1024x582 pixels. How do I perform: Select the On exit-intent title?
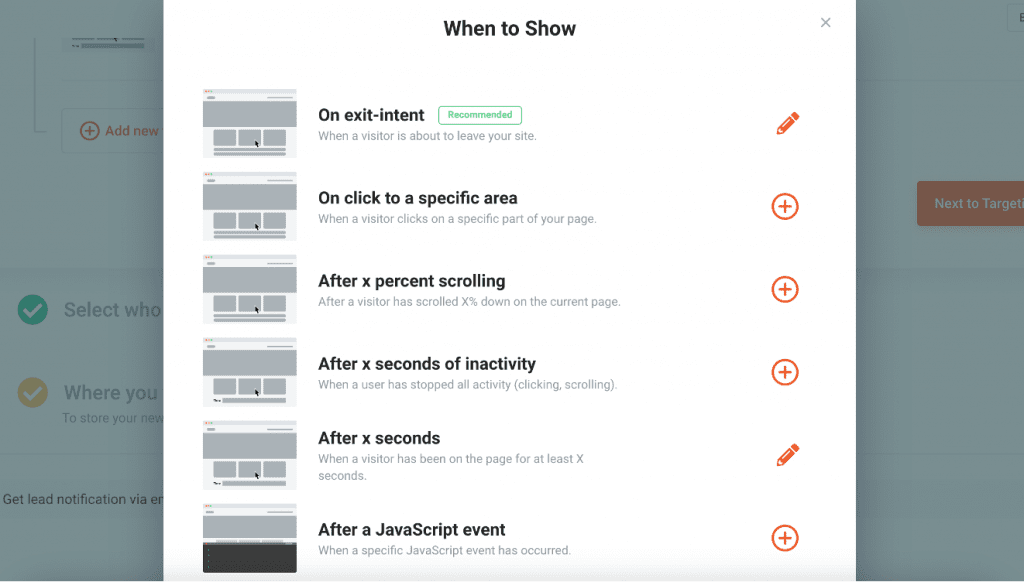[371, 115]
